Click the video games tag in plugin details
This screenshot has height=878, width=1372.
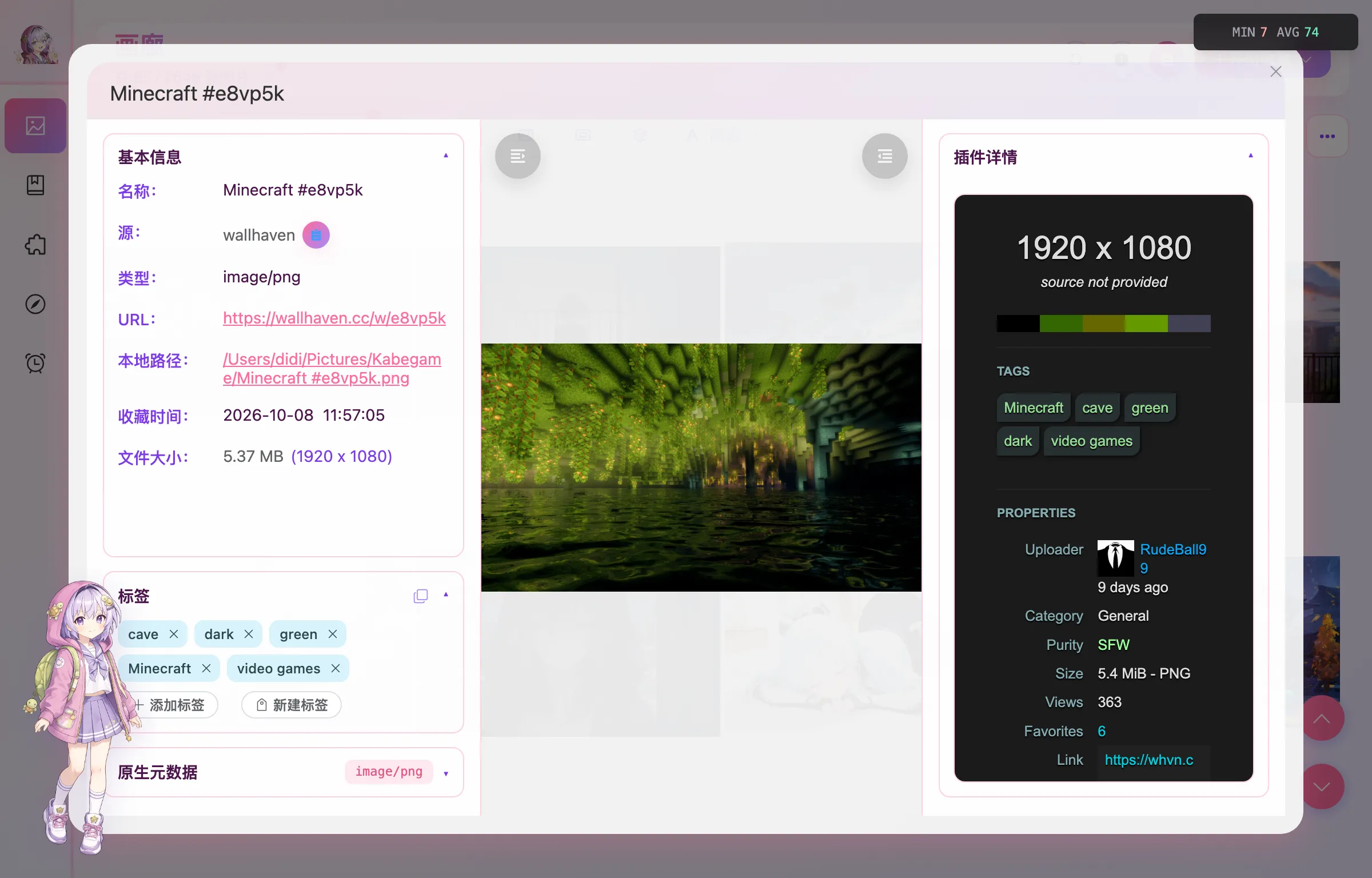coord(1091,441)
